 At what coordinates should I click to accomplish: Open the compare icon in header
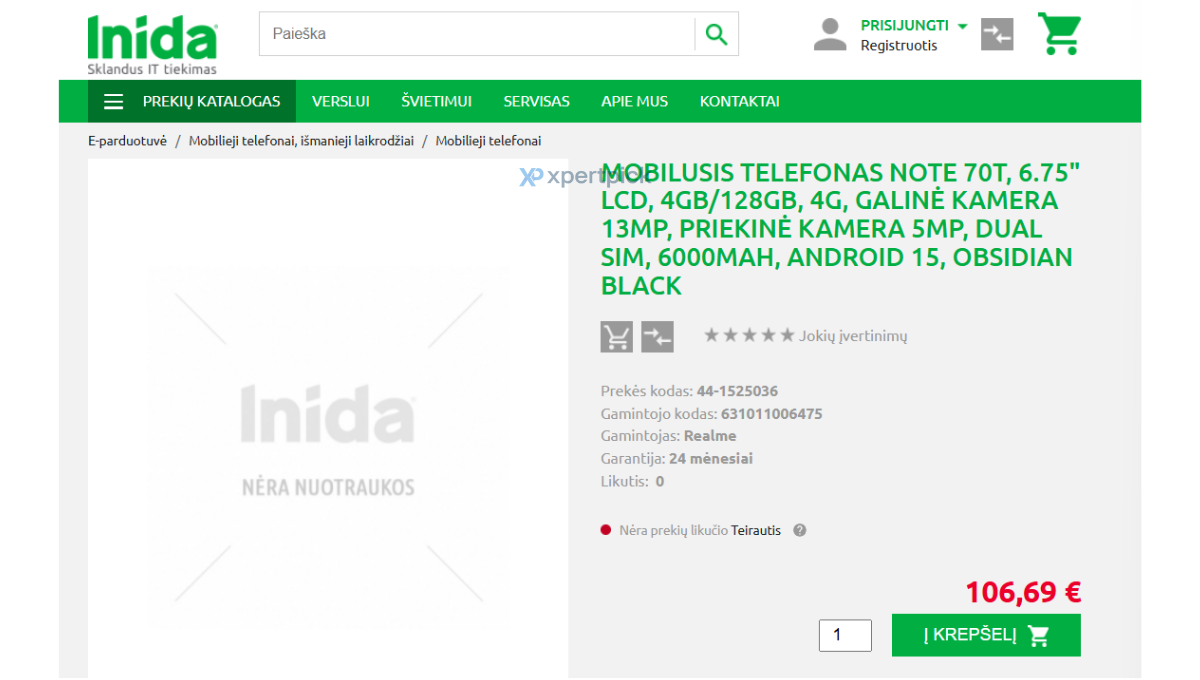pyautogui.click(x=997, y=35)
